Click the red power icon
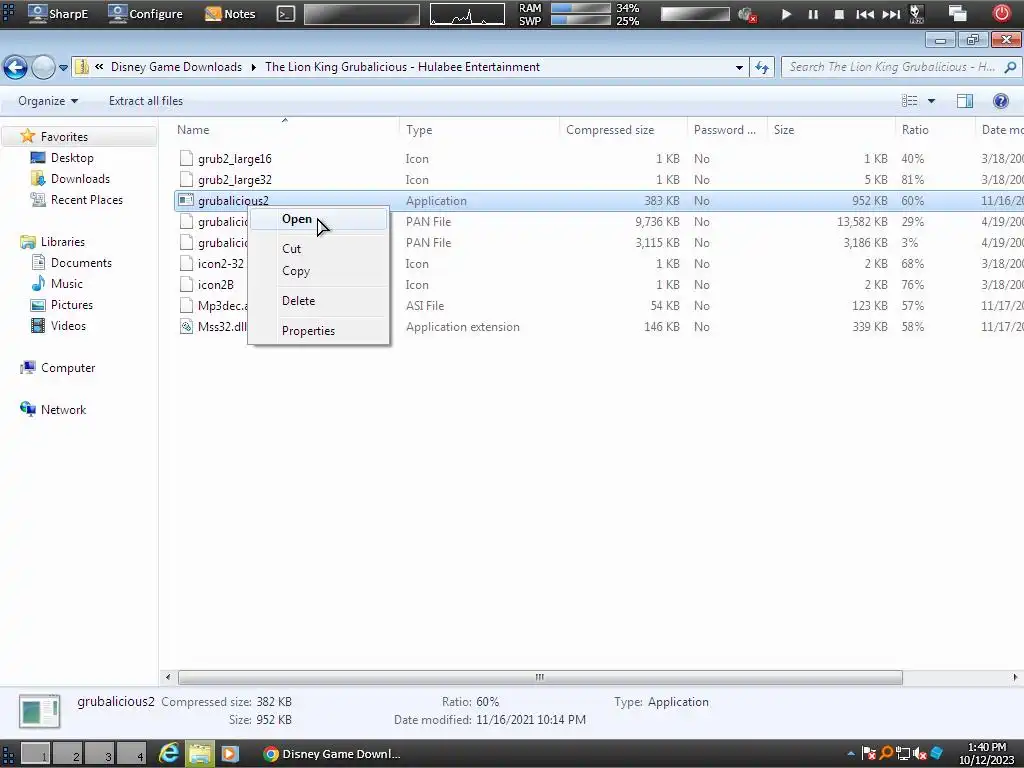 coord(1001,14)
